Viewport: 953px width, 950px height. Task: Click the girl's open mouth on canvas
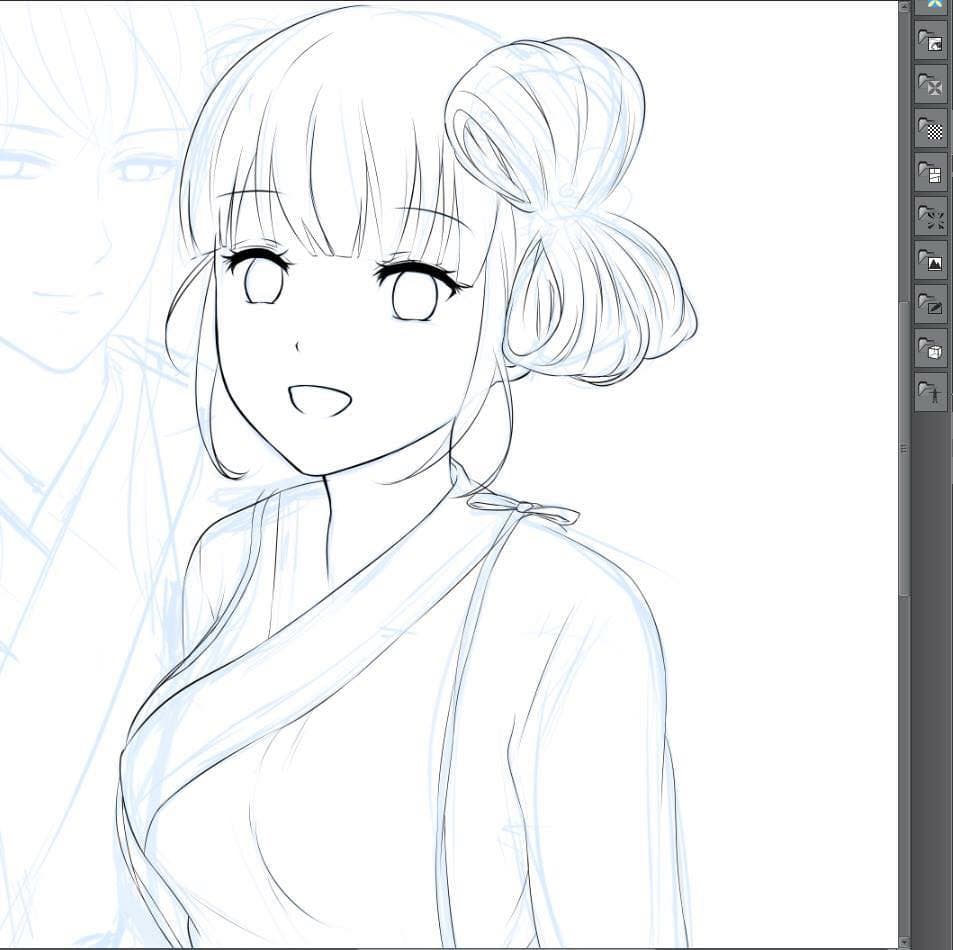point(319,400)
